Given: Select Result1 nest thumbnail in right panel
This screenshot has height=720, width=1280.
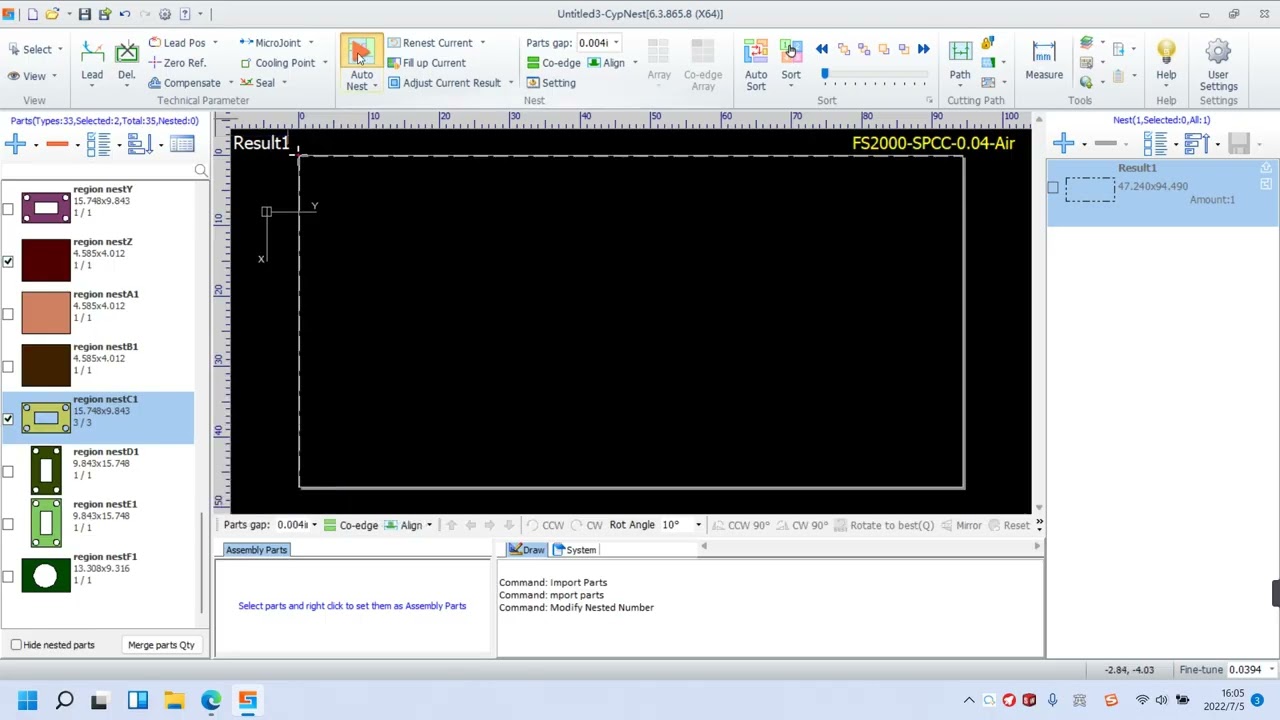Looking at the screenshot, I should pos(1090,189).
